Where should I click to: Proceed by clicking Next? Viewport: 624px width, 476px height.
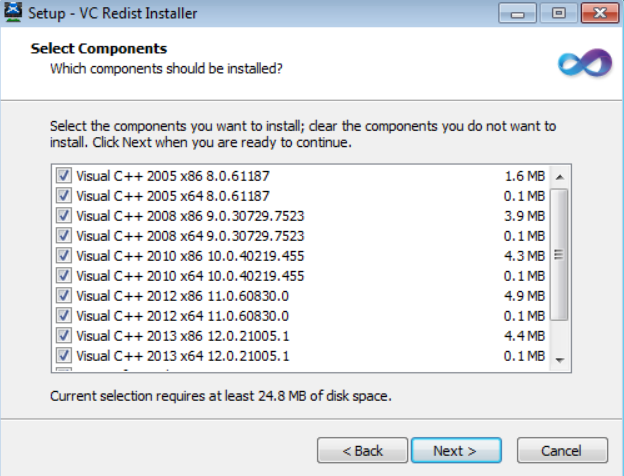click(453, 451)
